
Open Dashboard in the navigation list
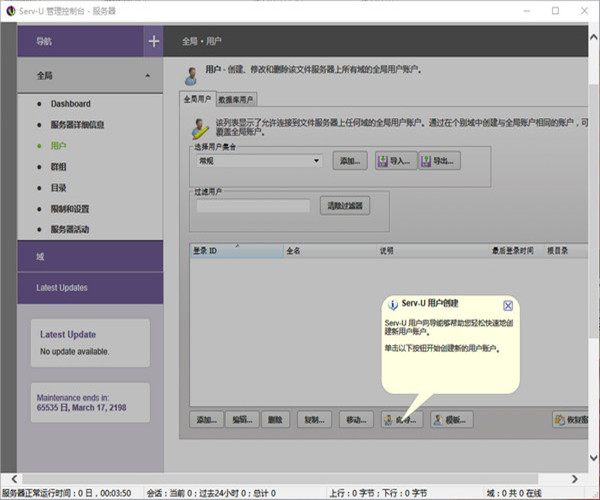70,103
